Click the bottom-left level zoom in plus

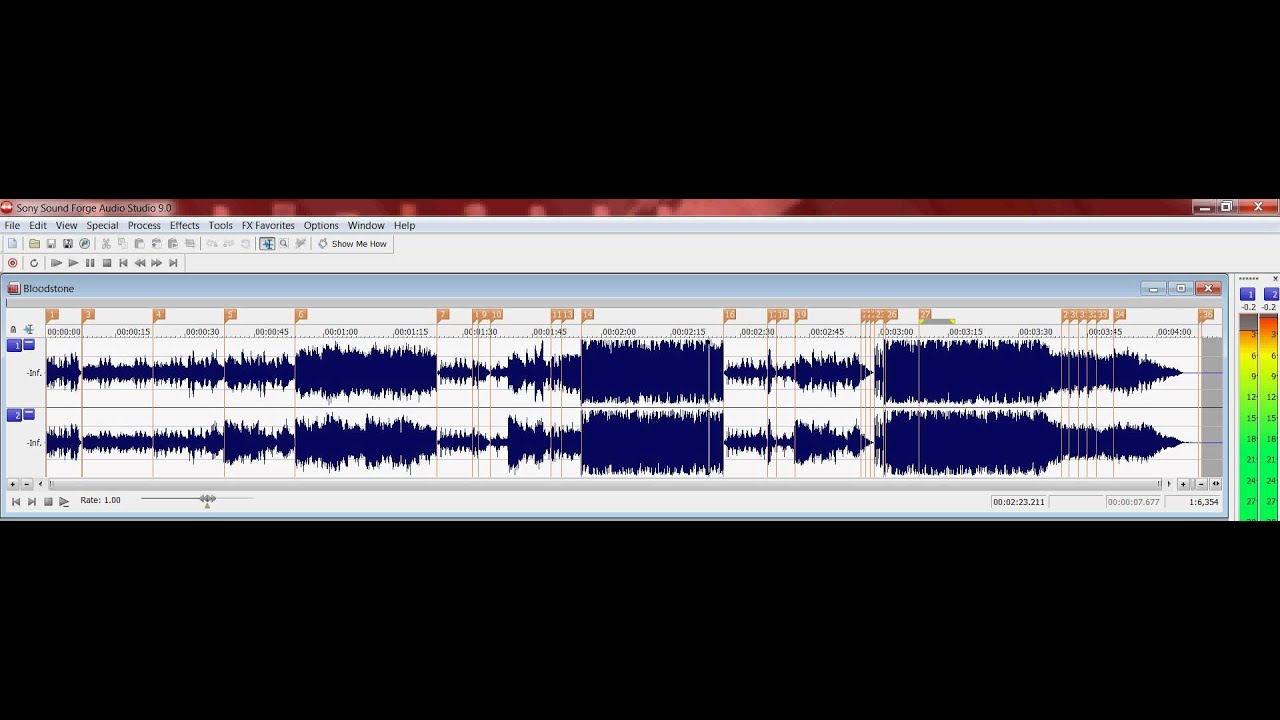tap(13, 484)
